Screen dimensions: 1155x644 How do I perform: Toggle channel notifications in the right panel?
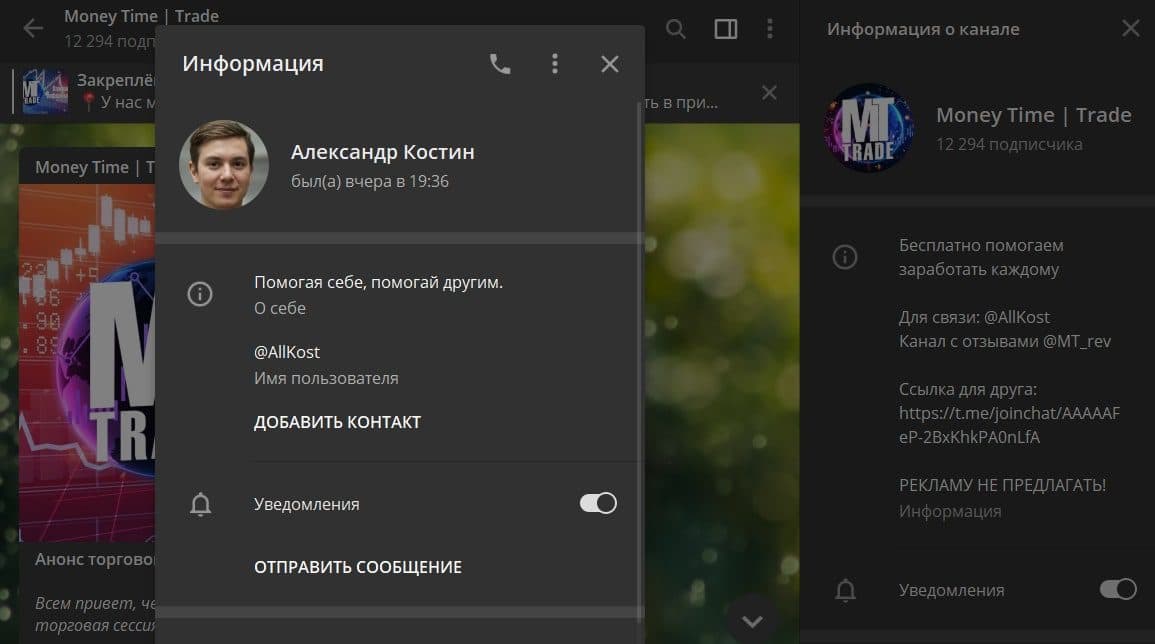(x=1117, y=589)
